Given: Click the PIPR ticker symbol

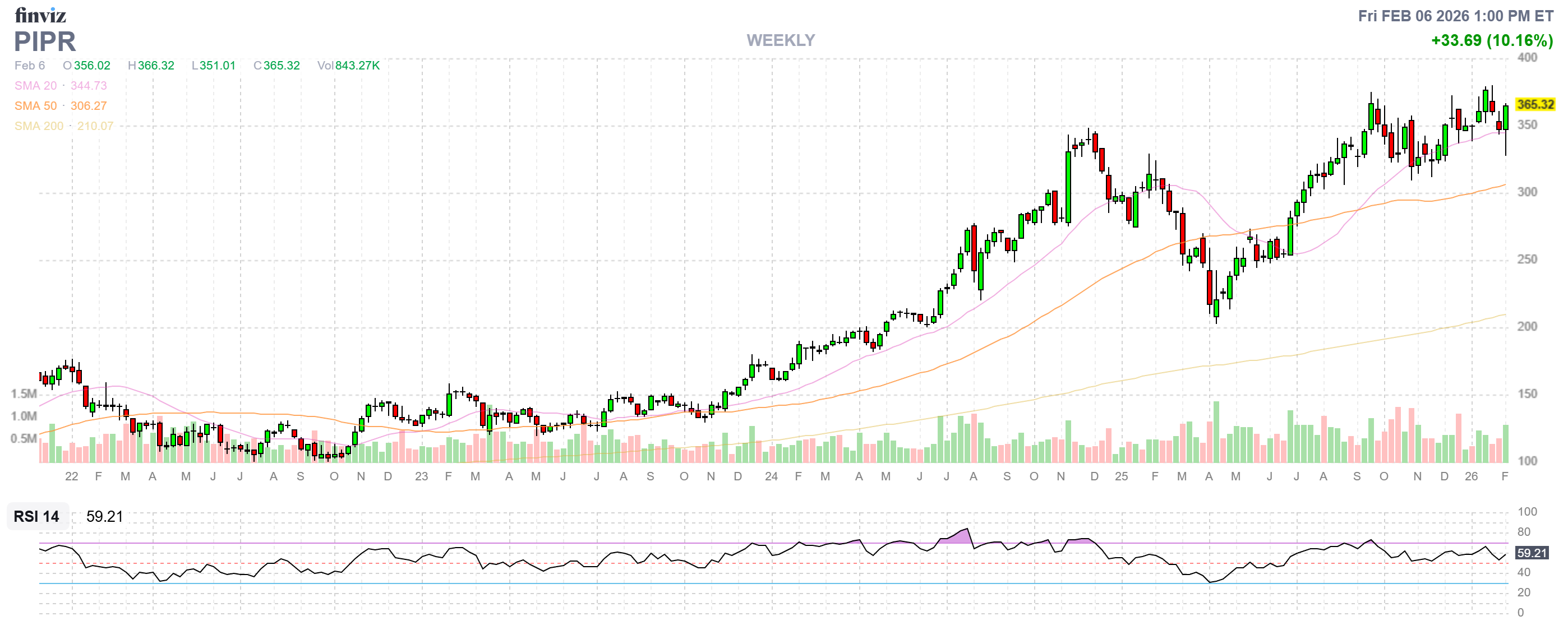Looking at the screenshot, I should (45, 41).
